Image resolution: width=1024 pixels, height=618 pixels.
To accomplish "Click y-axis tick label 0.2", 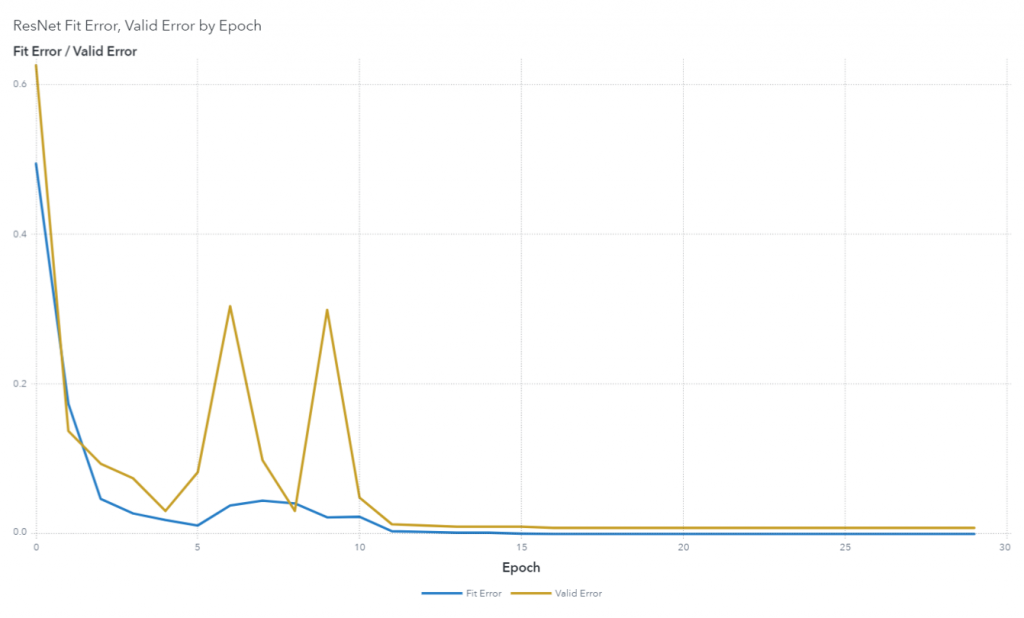I will point(20,383).
